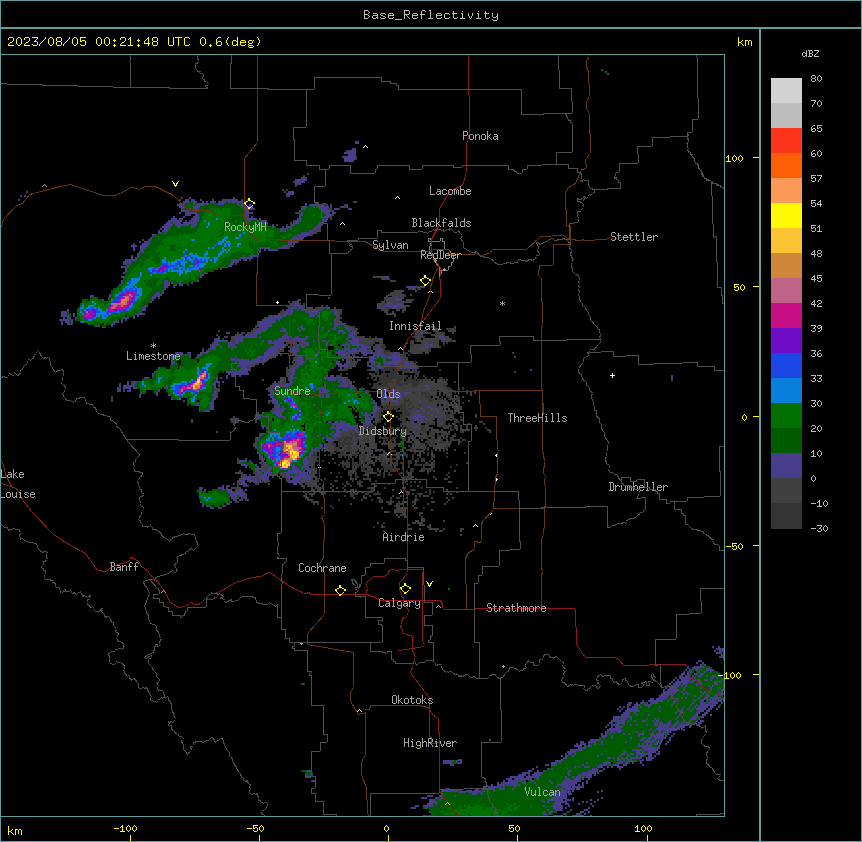
Task: Click the Base_Reflectivity title
Action: coord(431,15)
